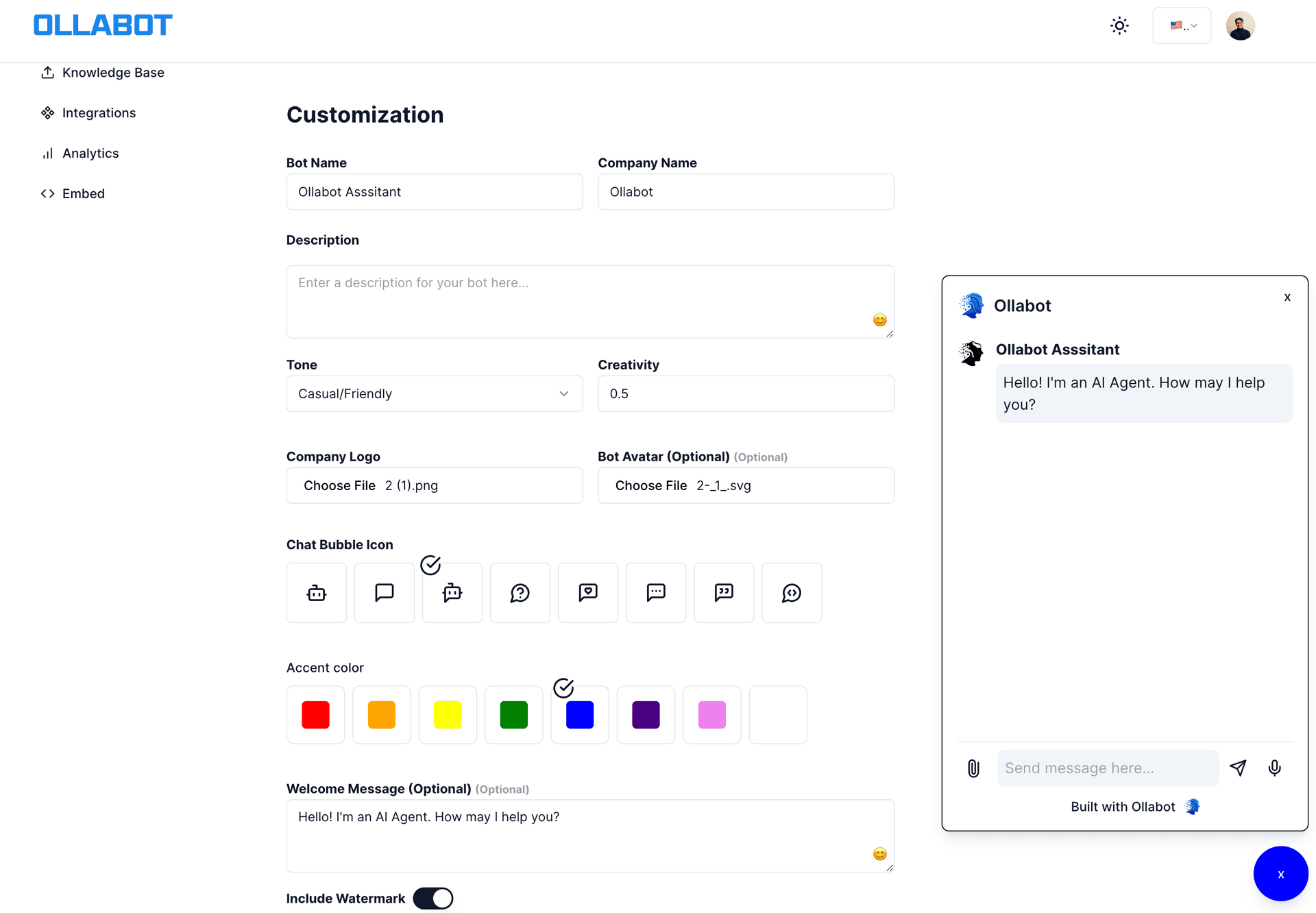Viewport: 1316px width, 913px height.
Task: Open user profile avatar menu
Action: (x=1240, y=26)
